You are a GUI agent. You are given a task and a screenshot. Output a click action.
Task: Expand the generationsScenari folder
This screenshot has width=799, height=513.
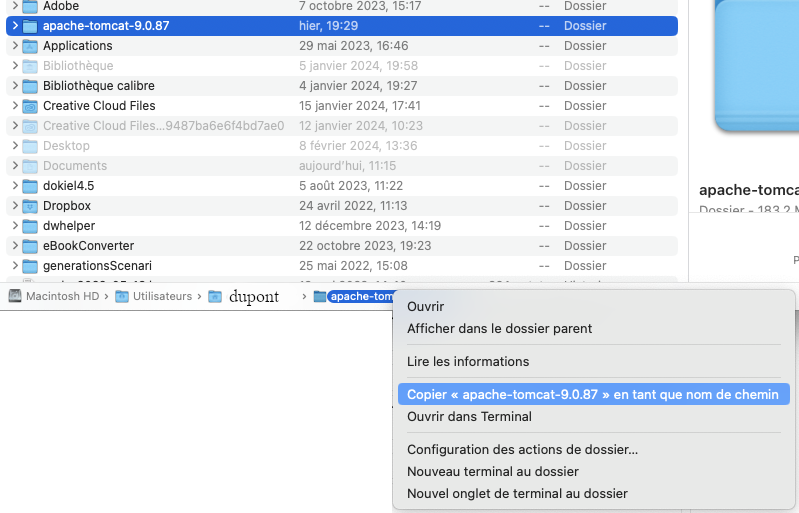coord(15,266)
